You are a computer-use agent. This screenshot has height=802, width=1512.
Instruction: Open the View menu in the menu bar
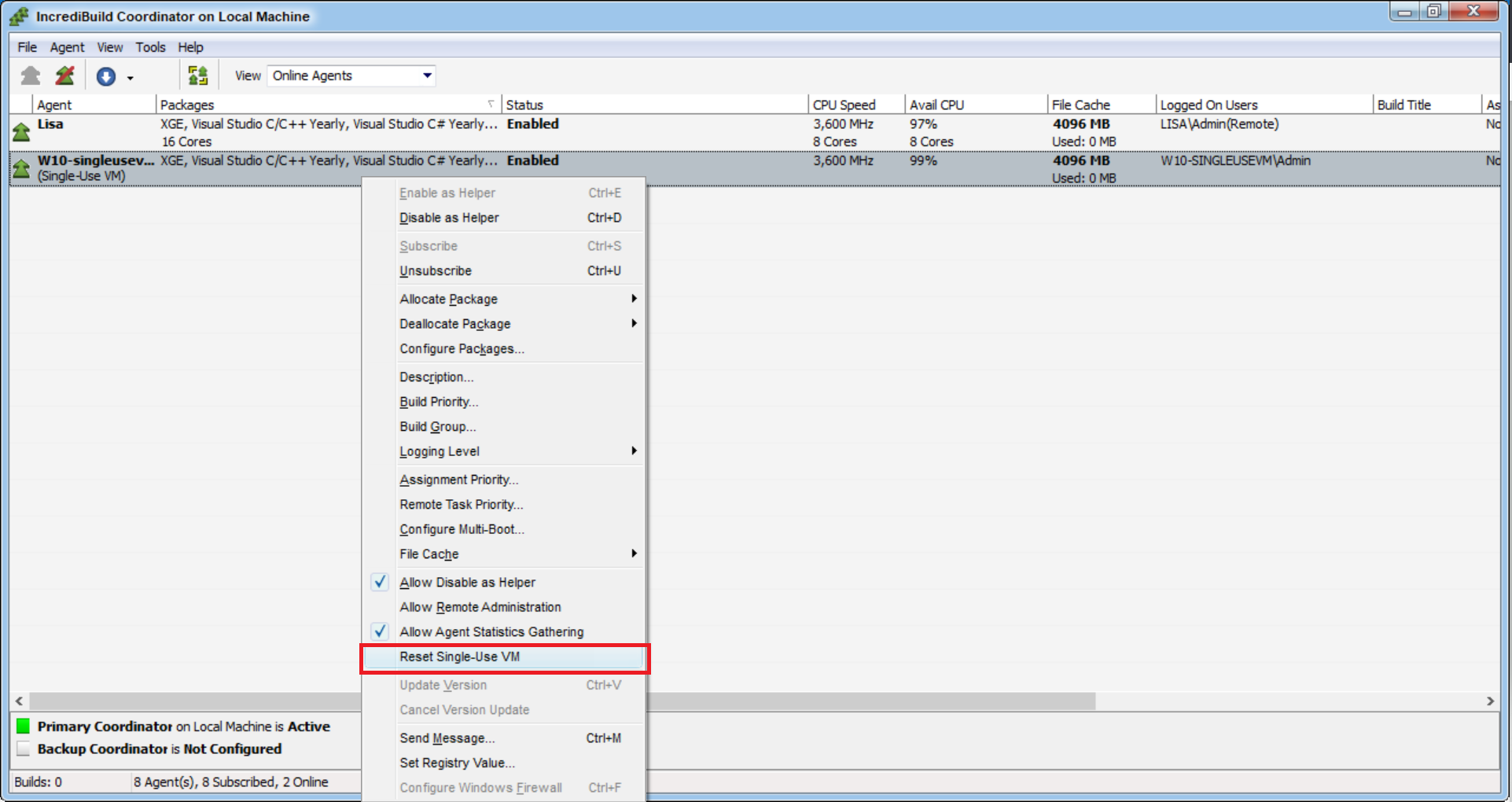coord(110,47)
